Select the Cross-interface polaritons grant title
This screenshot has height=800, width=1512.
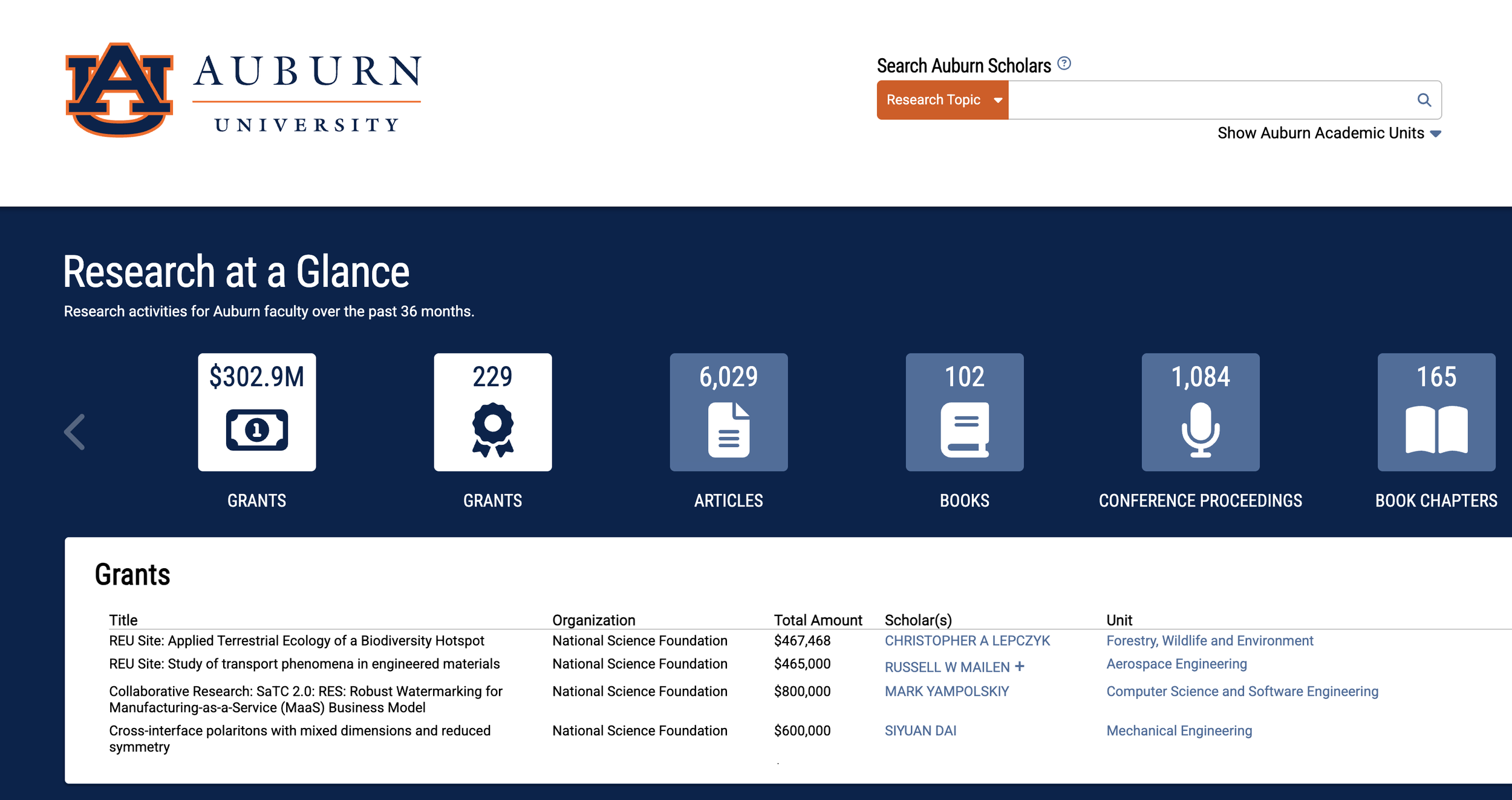point(299,739)
